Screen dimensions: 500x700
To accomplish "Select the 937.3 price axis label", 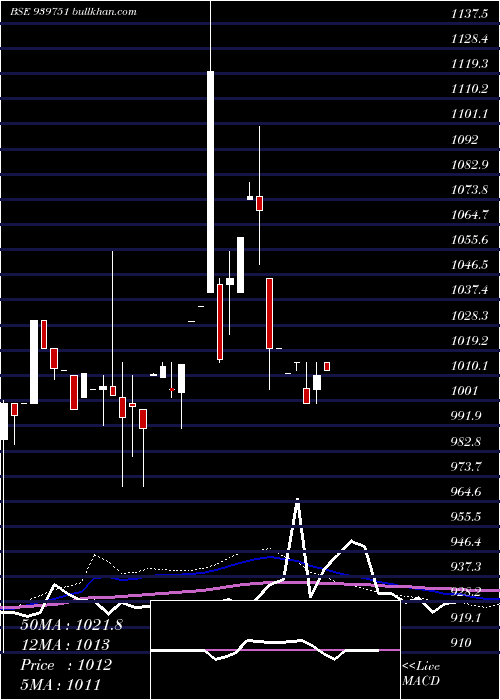I will point(467,567).
